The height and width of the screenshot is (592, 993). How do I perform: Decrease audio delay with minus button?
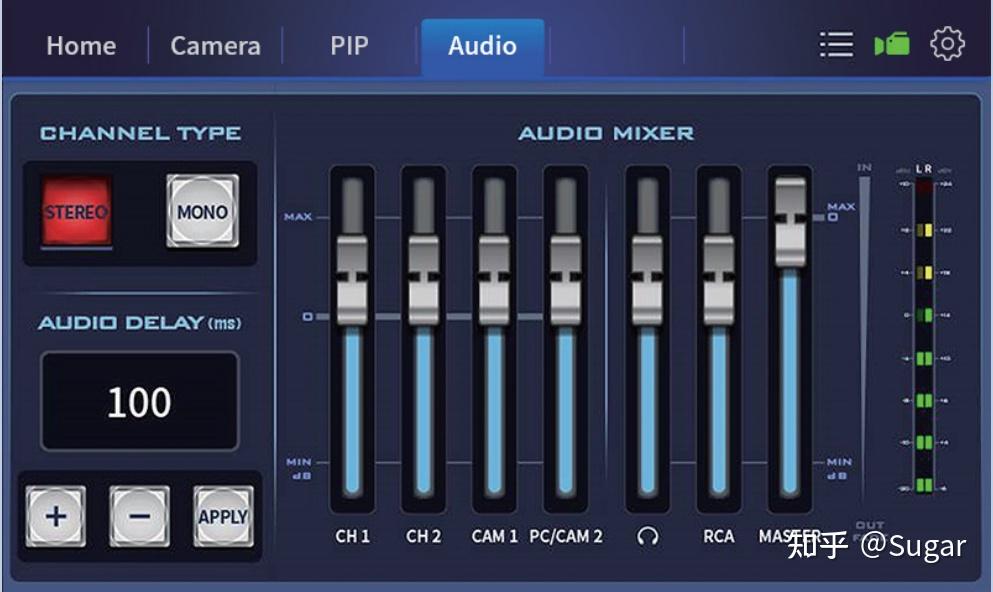[x=139, y=517]
